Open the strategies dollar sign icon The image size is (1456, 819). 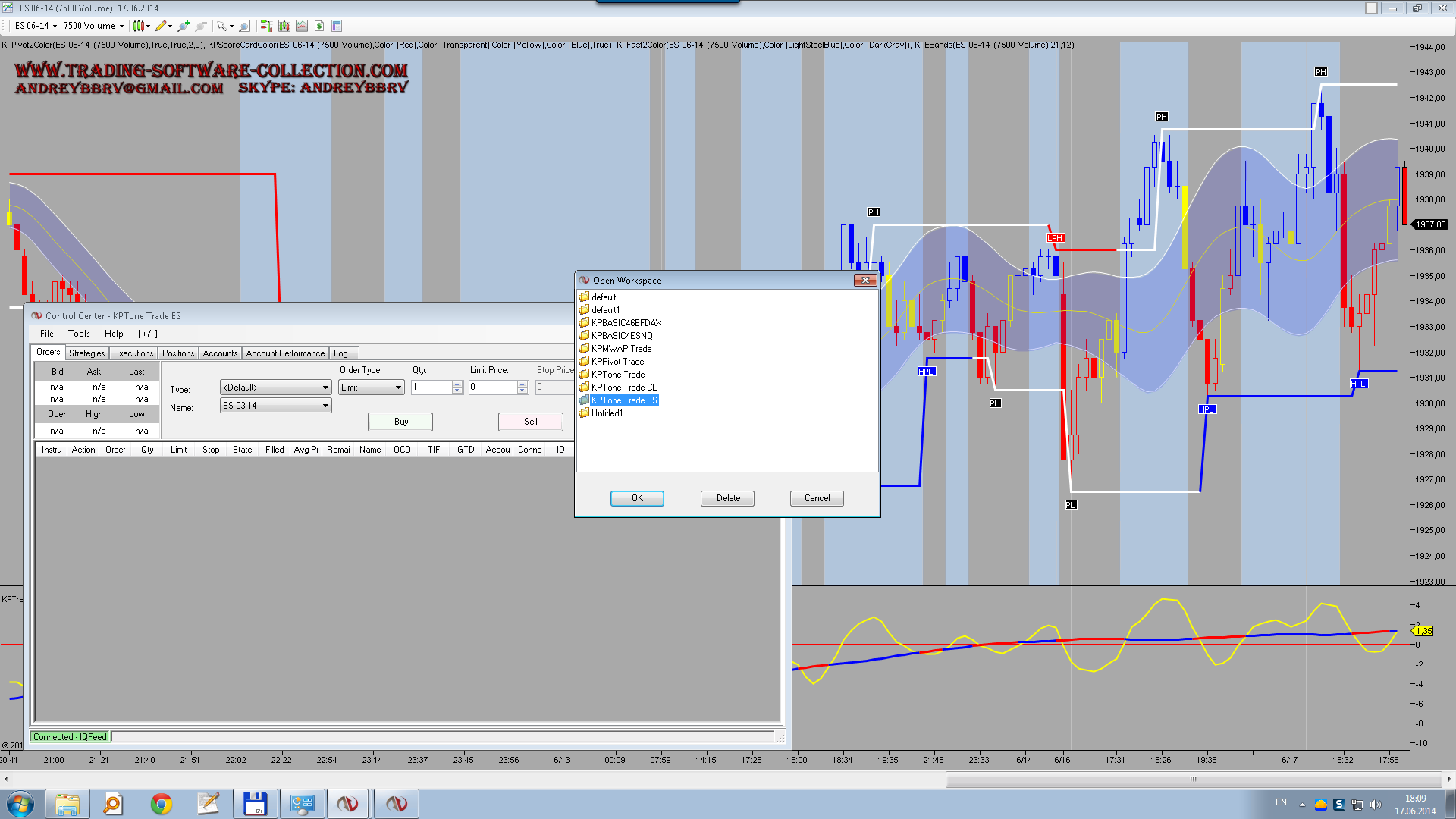pyautogui.click(x=319, y=26)
